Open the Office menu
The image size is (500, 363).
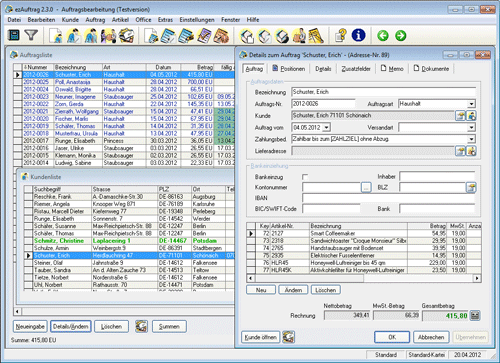[x=143, y=20]
